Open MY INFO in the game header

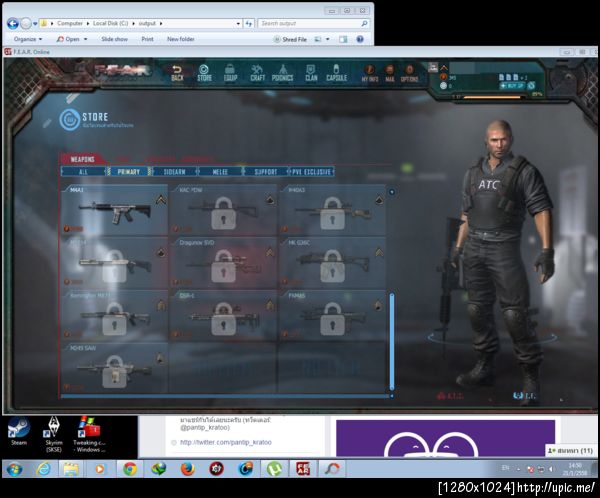pyautogui.click(x=370, y=73)
